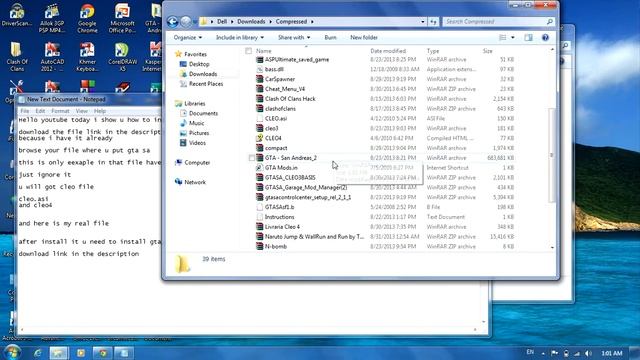This screenshot has height=360, width=640.
Task: Click the Action Center flag tray icon
Action: tap(554, 353)
